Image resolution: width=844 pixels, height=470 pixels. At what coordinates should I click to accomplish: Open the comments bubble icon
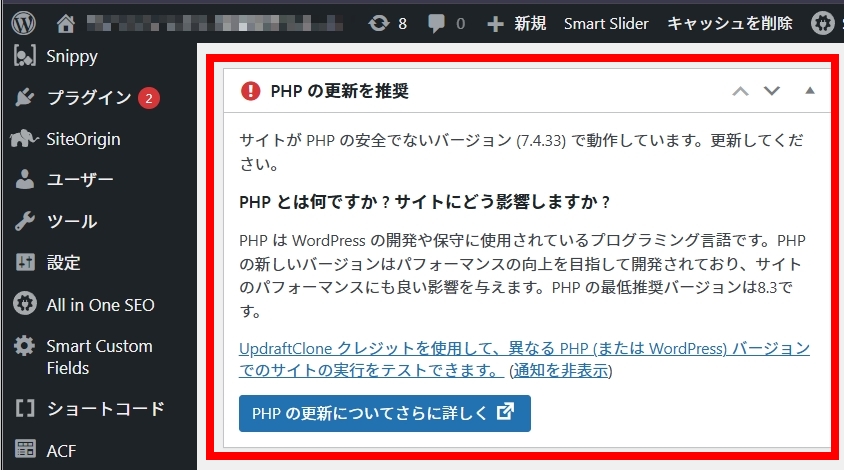(436, 24)
